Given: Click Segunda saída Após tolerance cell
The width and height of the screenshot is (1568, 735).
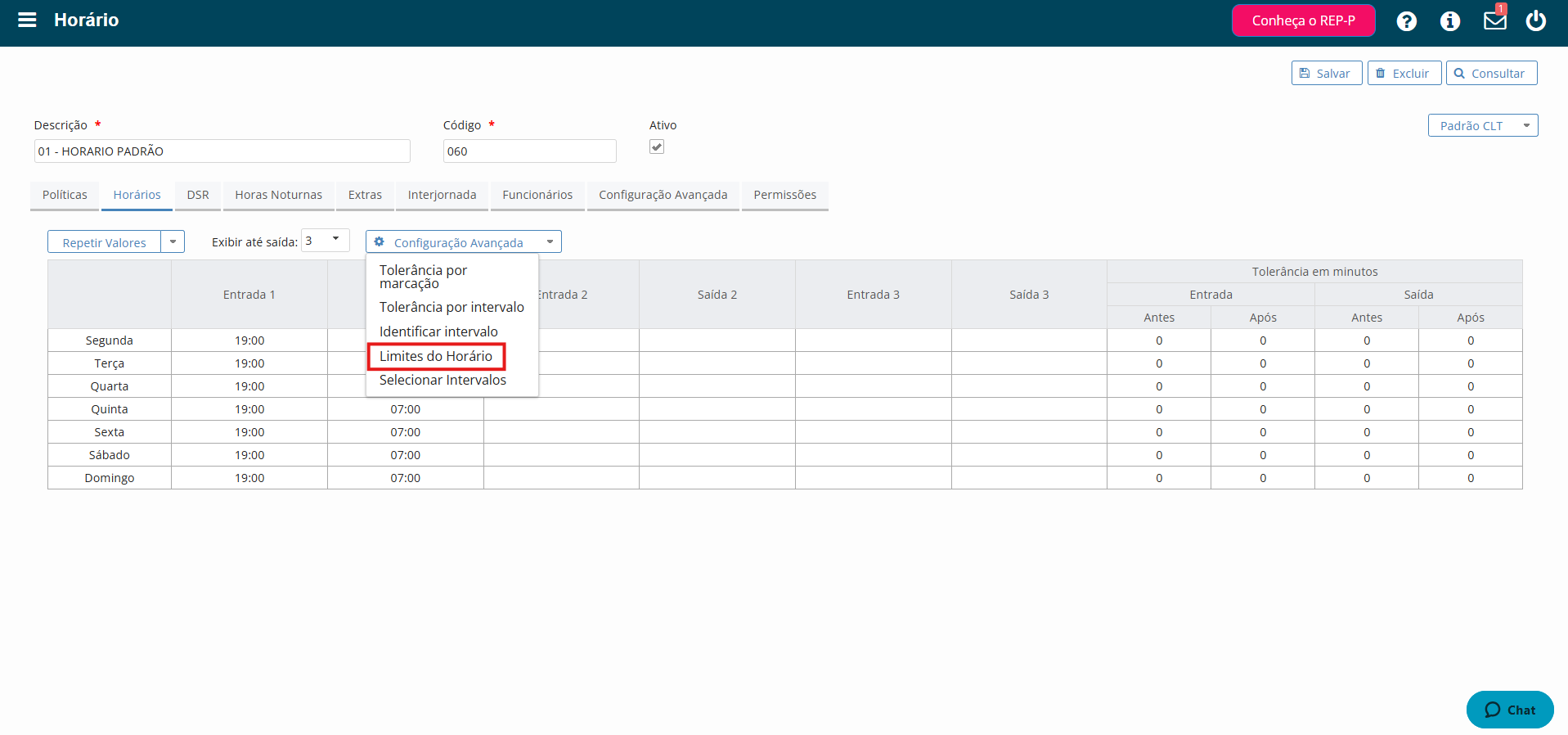Looking at the screenshot, I should point(1471,340).
